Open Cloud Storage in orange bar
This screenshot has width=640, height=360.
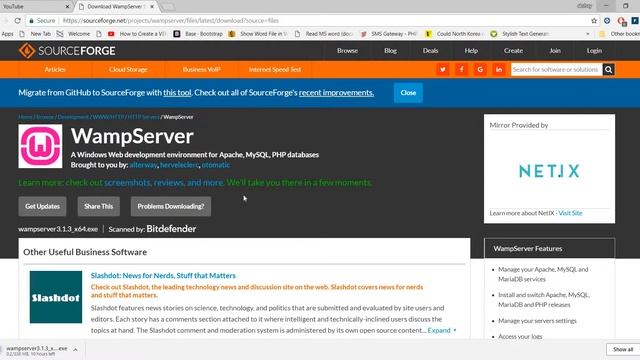click(x=128, y=70)
